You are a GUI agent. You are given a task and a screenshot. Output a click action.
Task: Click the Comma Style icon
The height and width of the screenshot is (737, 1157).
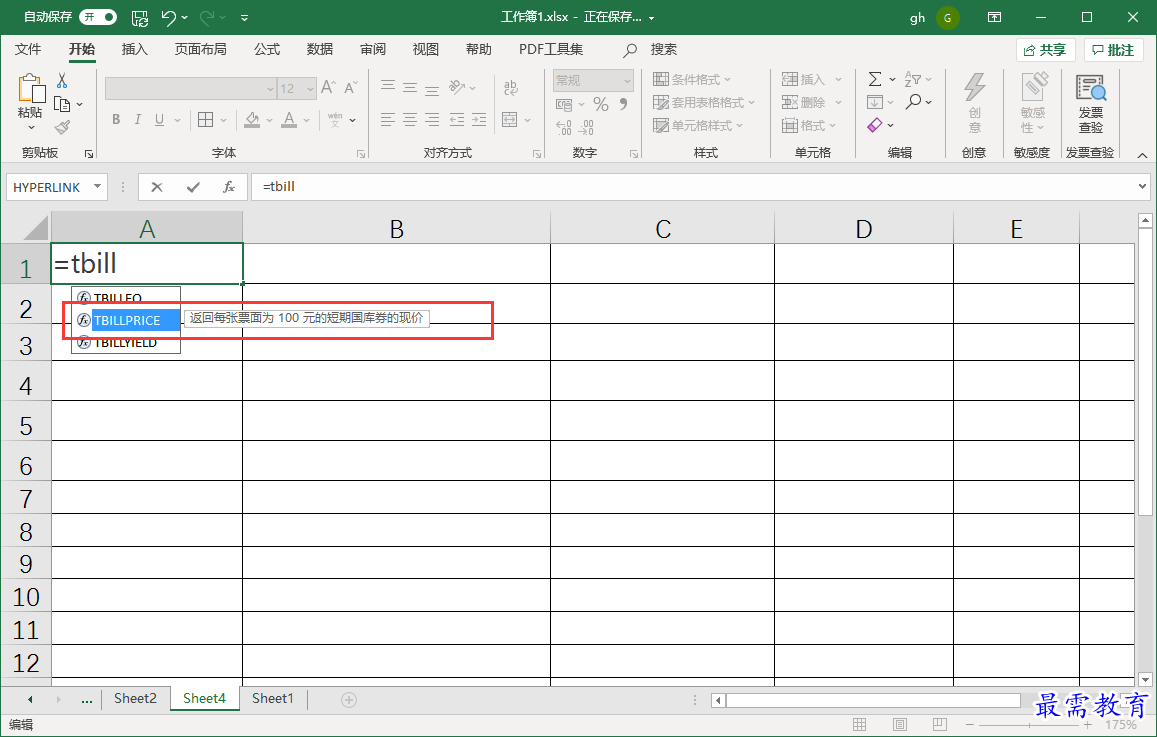[x=624, y=105]
